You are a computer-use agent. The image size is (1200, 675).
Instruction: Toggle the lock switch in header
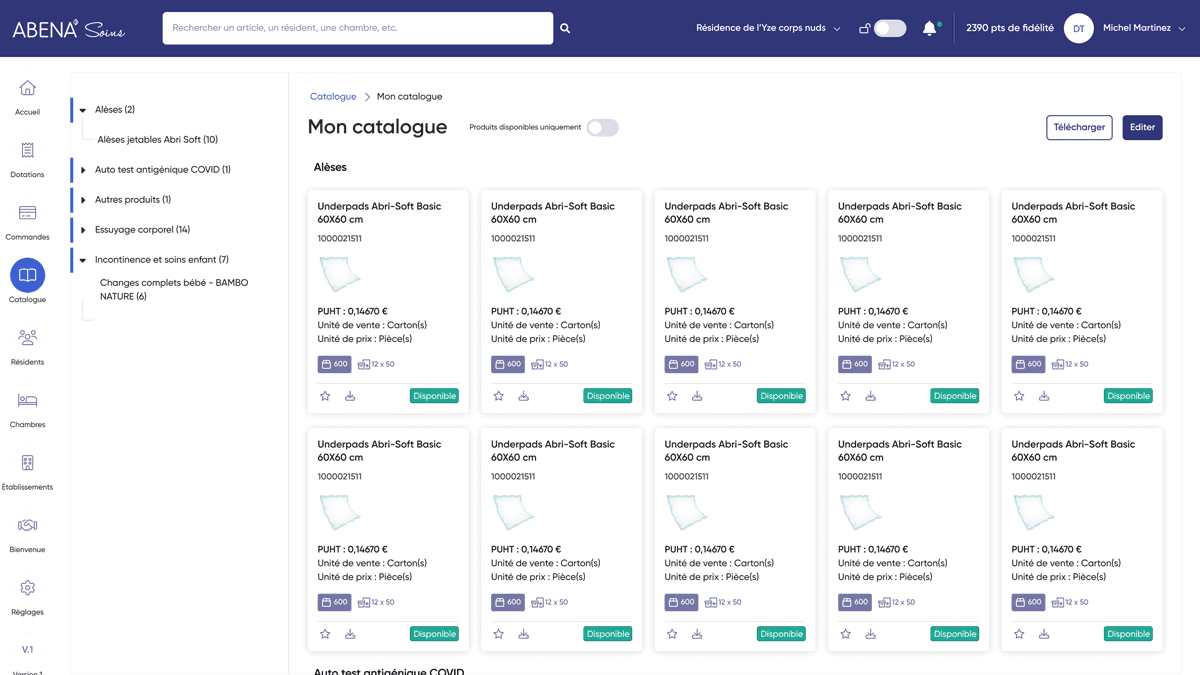pyautogui.click(x=890, y=28)
